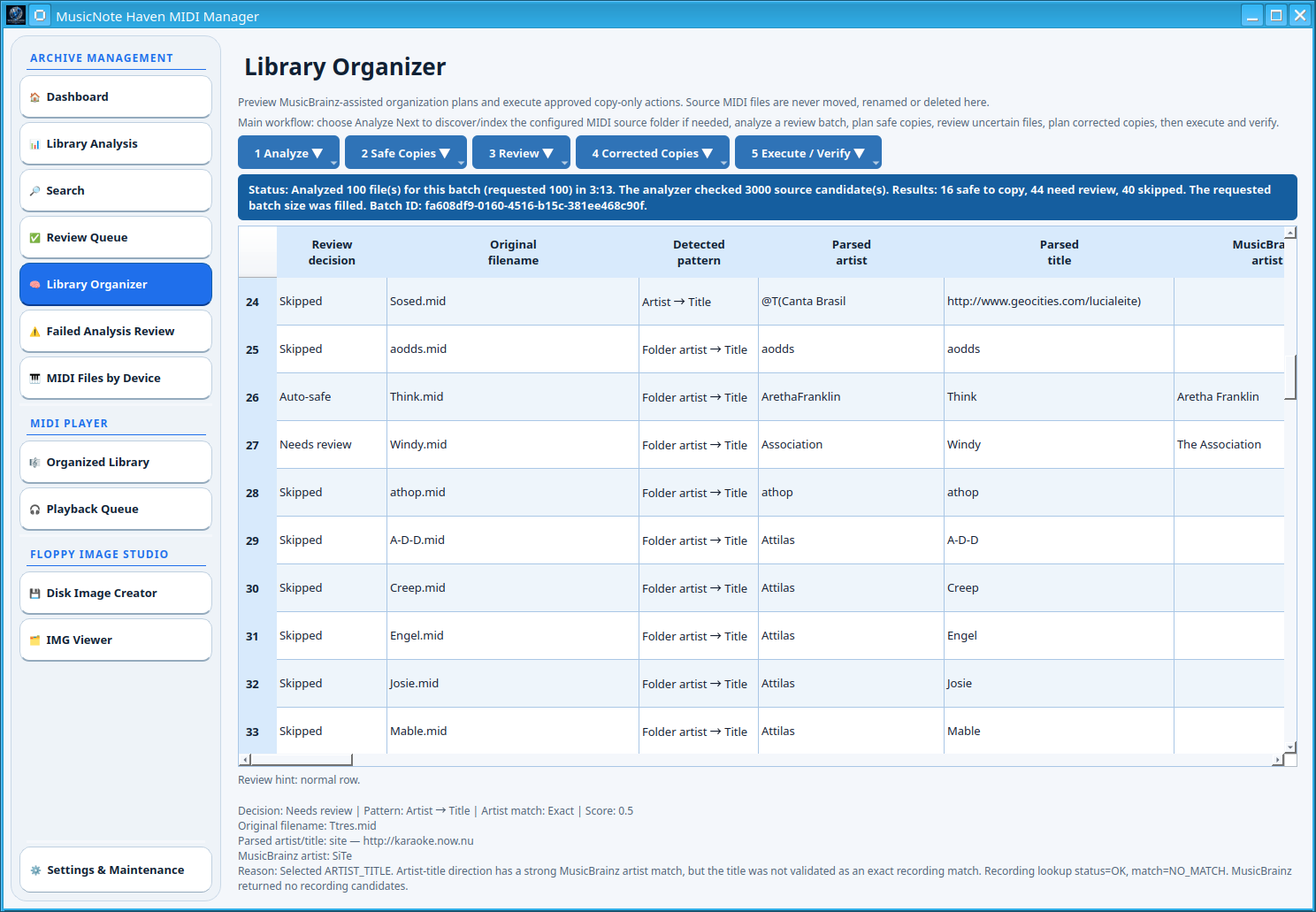Click the athop.mid filename cell
The height and width of the screenshot is (912, 1316).
pyautogui.click(x=513, y=493)
